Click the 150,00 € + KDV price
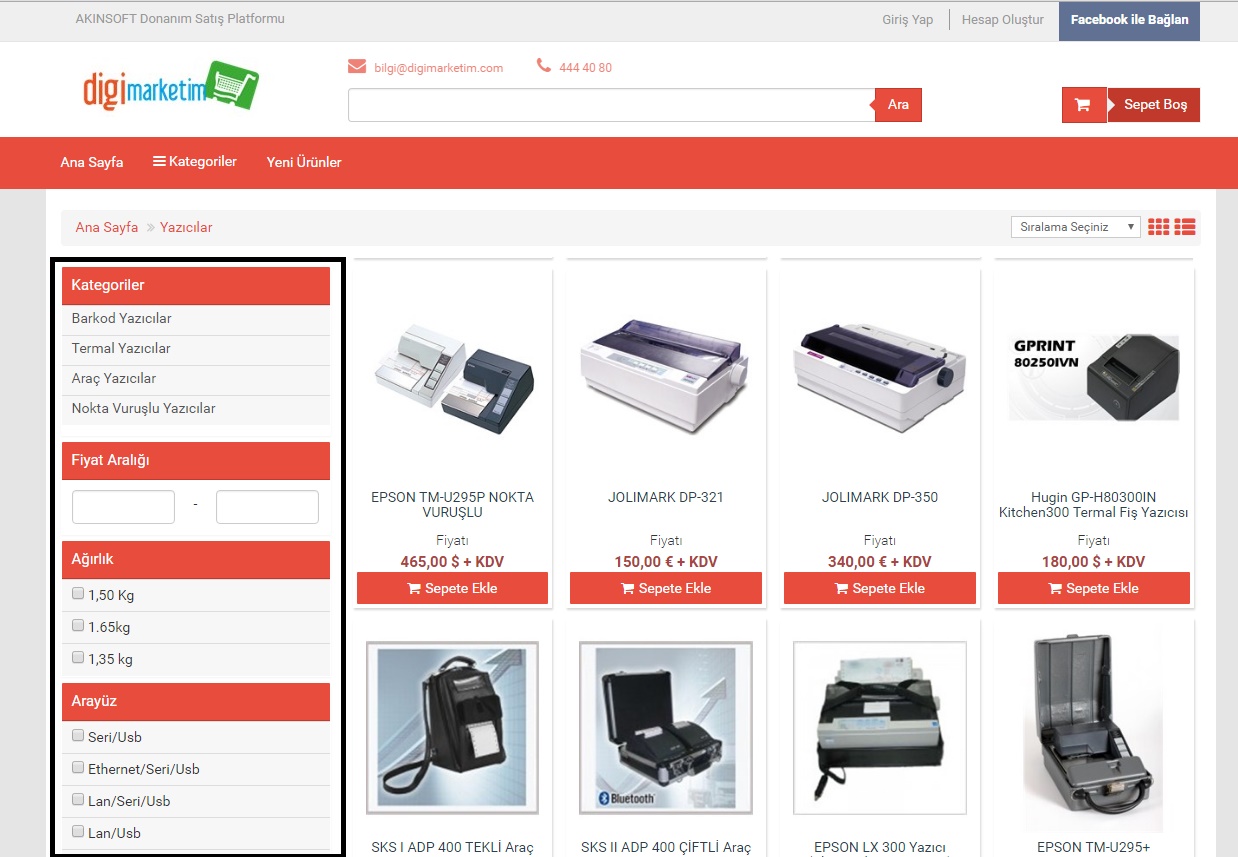 pos(666,562)
